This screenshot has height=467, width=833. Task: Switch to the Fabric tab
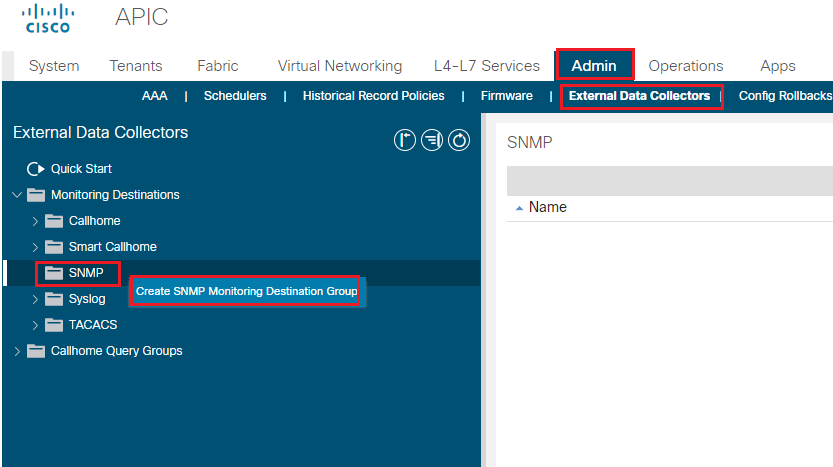[x=218, y=66]
